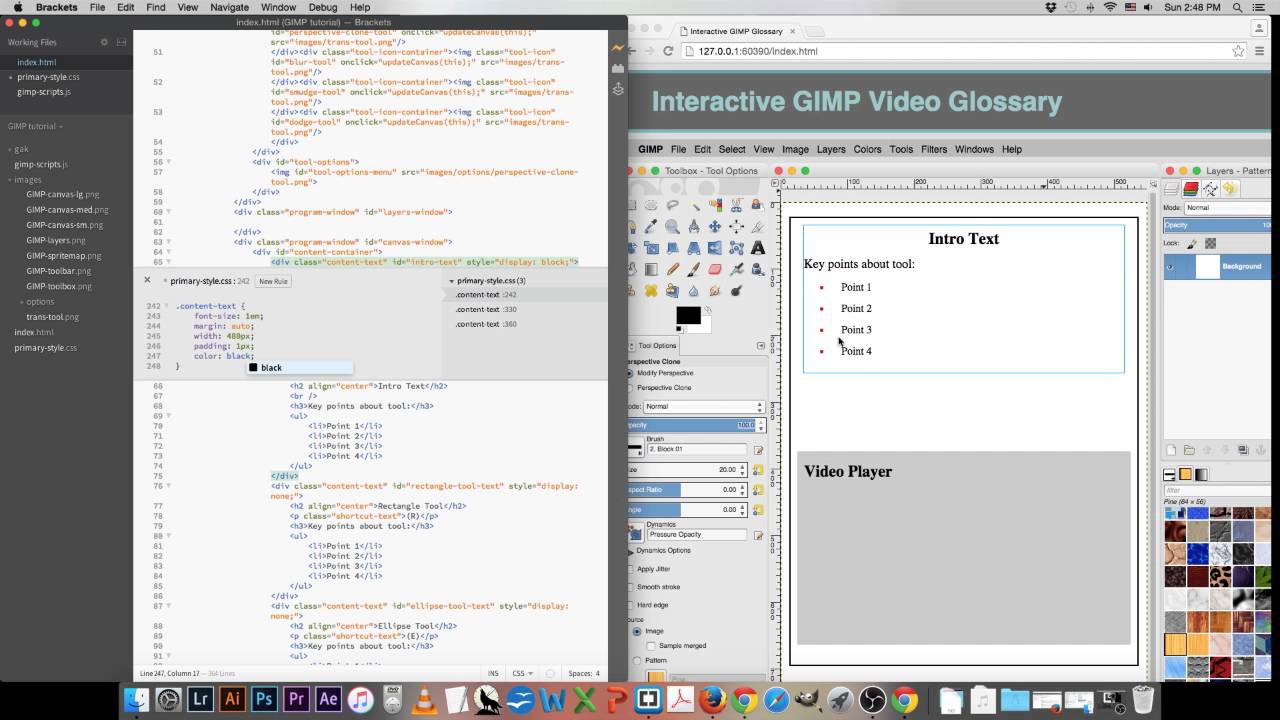Select the Eraser tool
This screenshot has height=720, width=1280.
pos(715,269)
